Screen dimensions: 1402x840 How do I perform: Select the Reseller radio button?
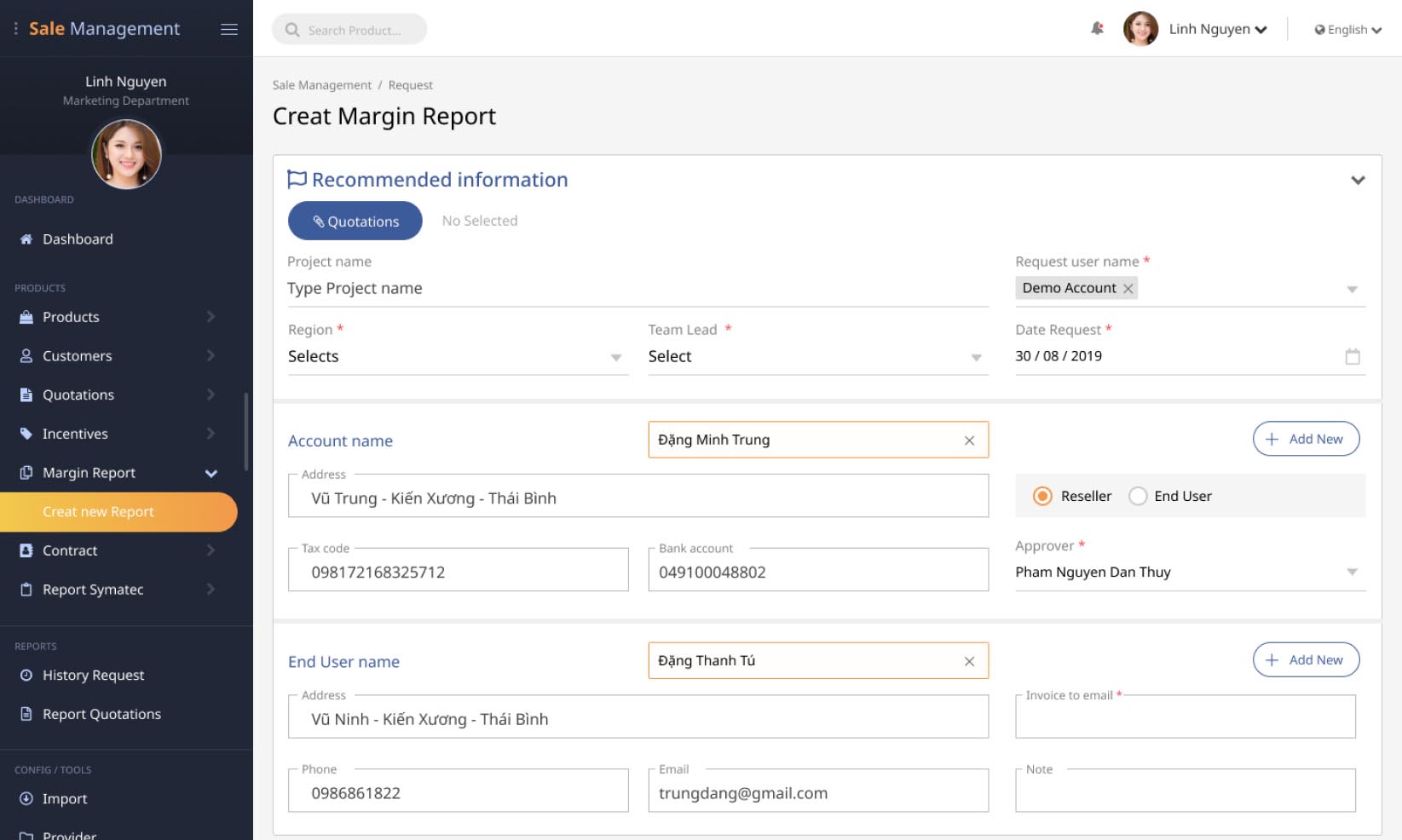tap(1042, 496)
